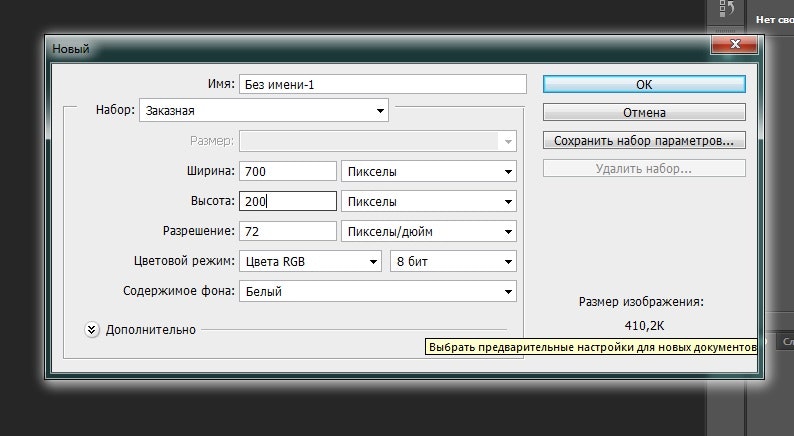Click the Размер изображения label
This screenshot has height=436, width=794.
click(x=641, y=302)
